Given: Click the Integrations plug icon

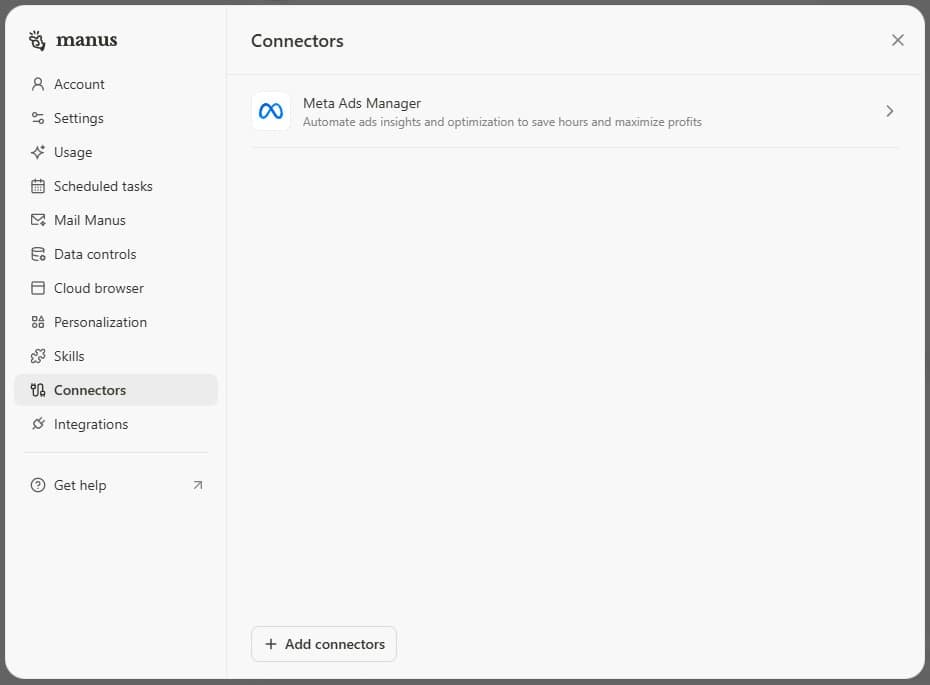Looking at the screenshot, I should point(38,424).
